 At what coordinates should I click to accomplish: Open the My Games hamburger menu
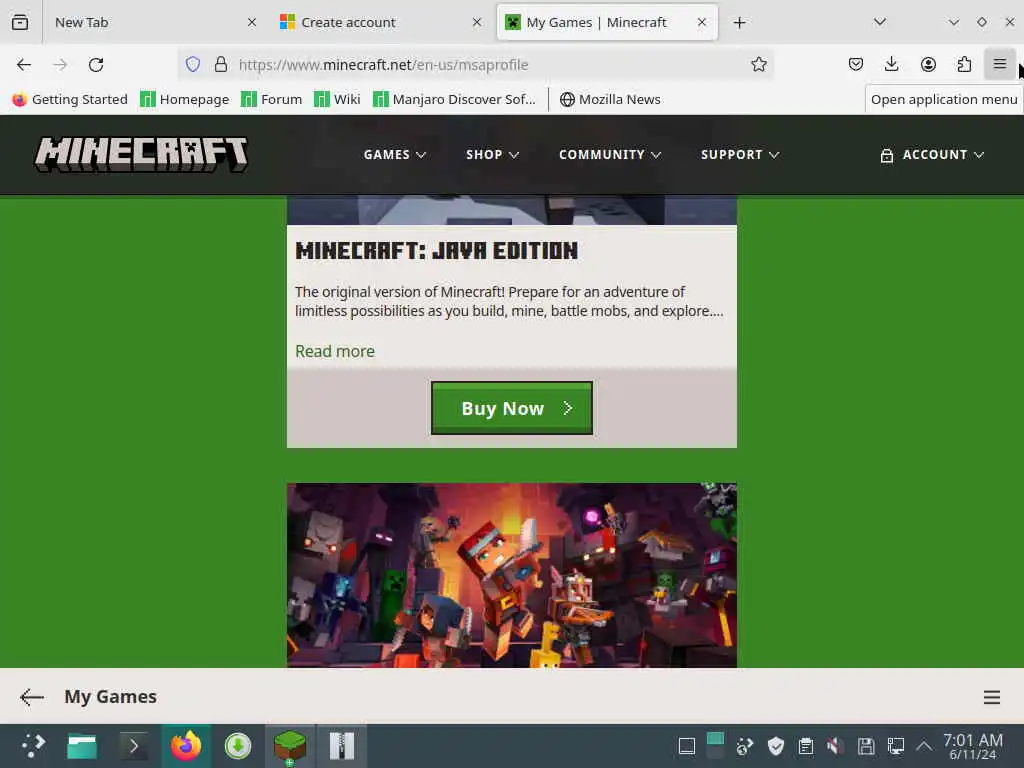click(991, 697)
